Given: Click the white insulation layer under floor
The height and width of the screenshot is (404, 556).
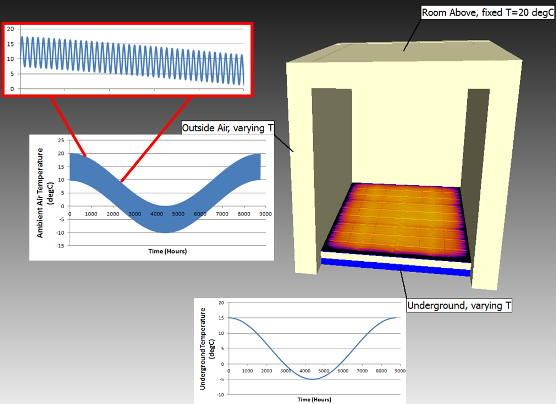Looking at the screenshot, I should coord(395,258).
